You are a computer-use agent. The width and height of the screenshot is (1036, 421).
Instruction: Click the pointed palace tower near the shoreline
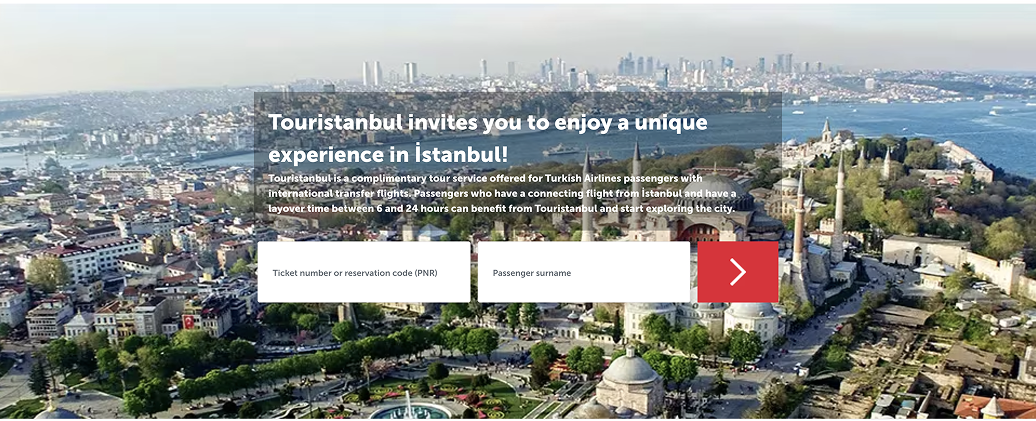(826, 129)
